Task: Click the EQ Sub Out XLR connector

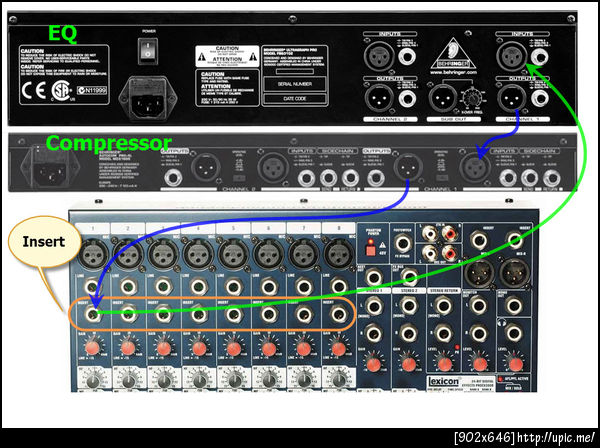Action: point(443,99)
